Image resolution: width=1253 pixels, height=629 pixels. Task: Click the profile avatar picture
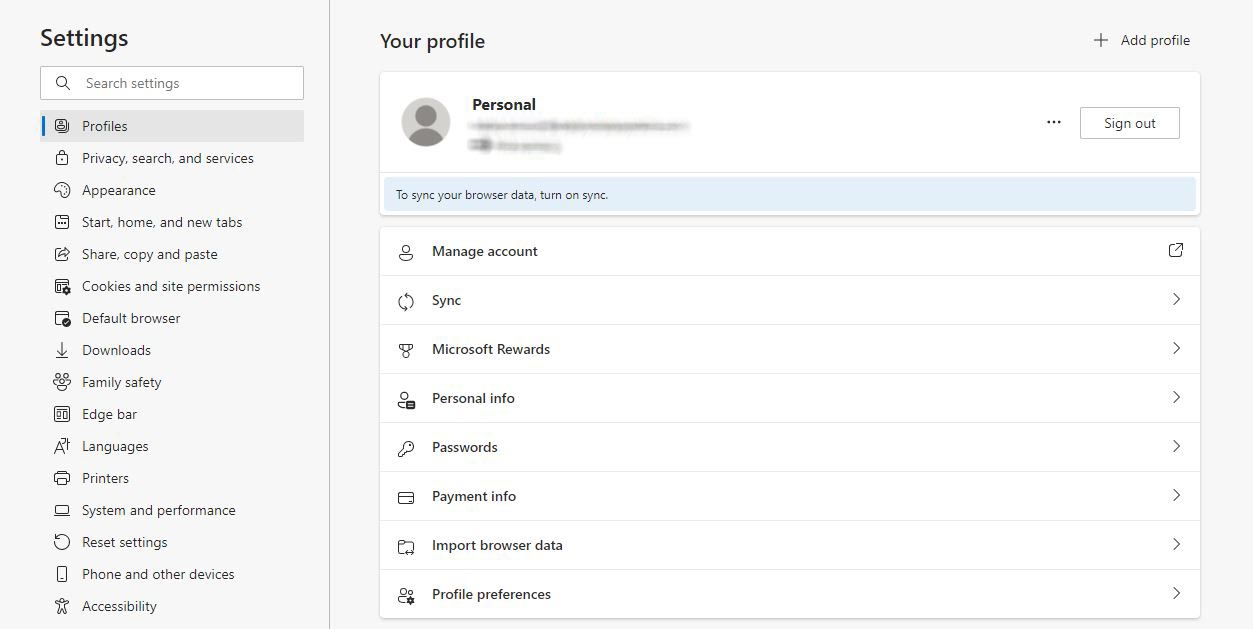pyautogui.click(x=425, y=122)
